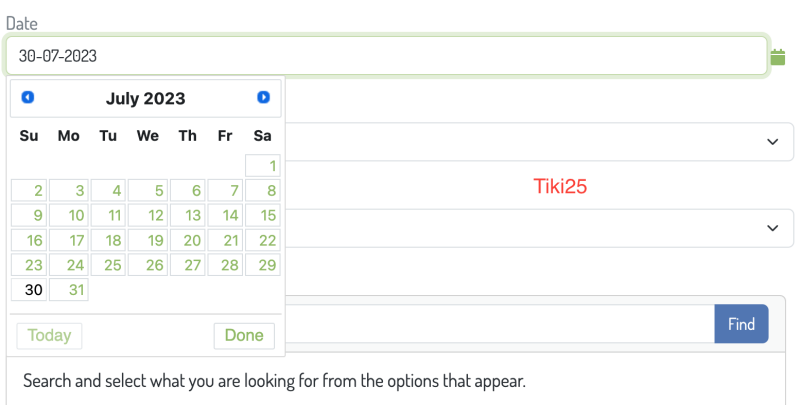Pick July 1 in the calendar
800x405 pixels.
[x=263, y=166]
